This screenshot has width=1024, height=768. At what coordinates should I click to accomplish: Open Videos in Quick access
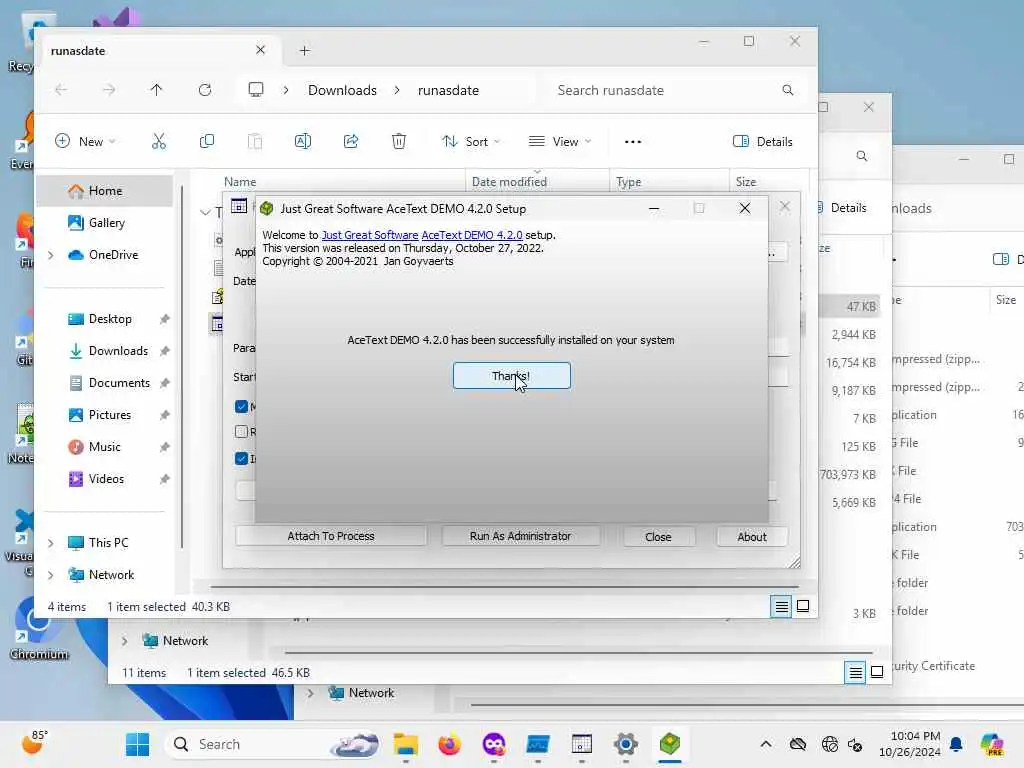pyautogui.click(x=104, y=479)
